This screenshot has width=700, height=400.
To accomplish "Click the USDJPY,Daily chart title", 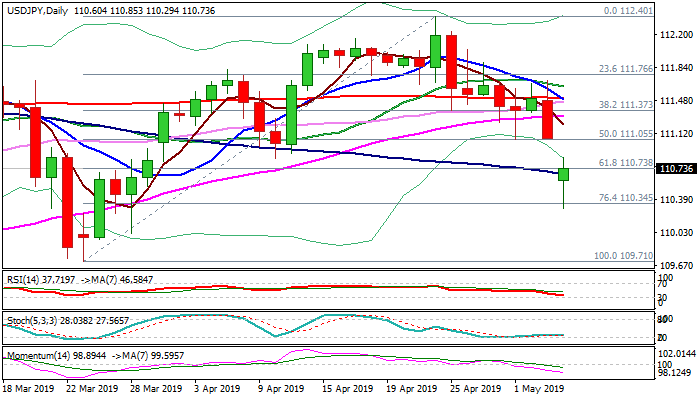I will (x=38, y=7).
